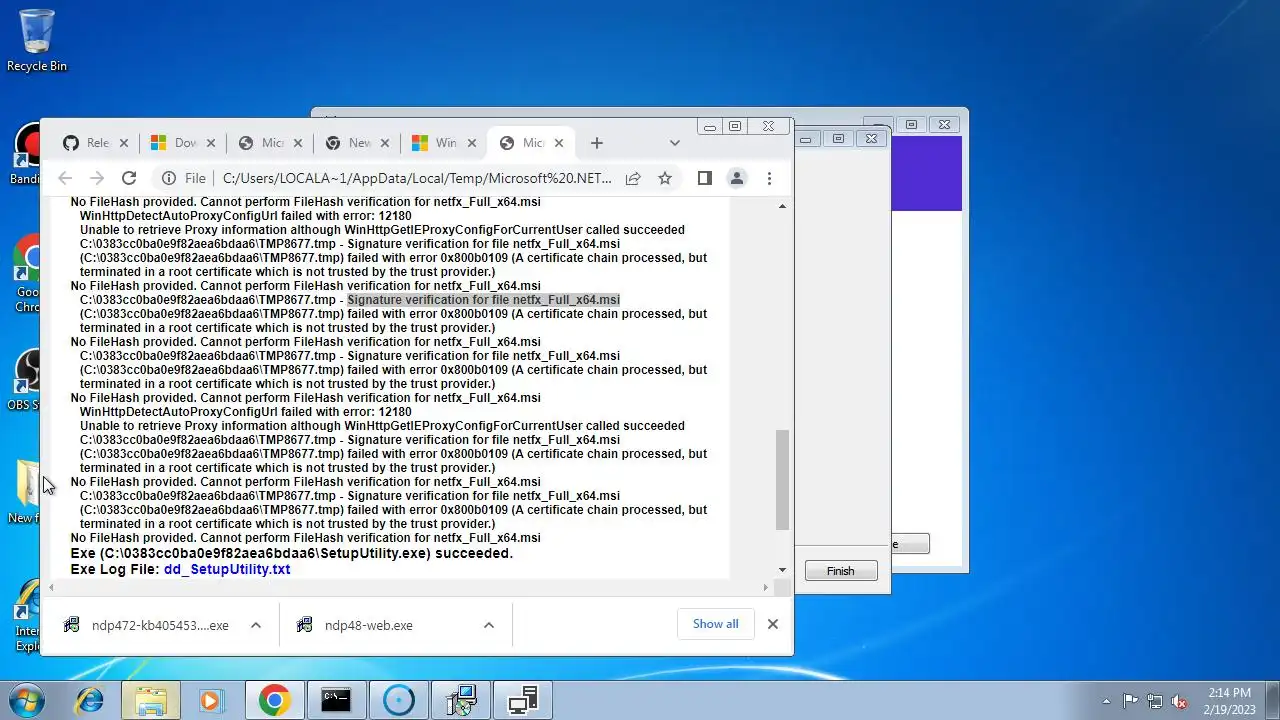Close the 'New' tab
The image size is (1280, 720).
pos(385,143)
